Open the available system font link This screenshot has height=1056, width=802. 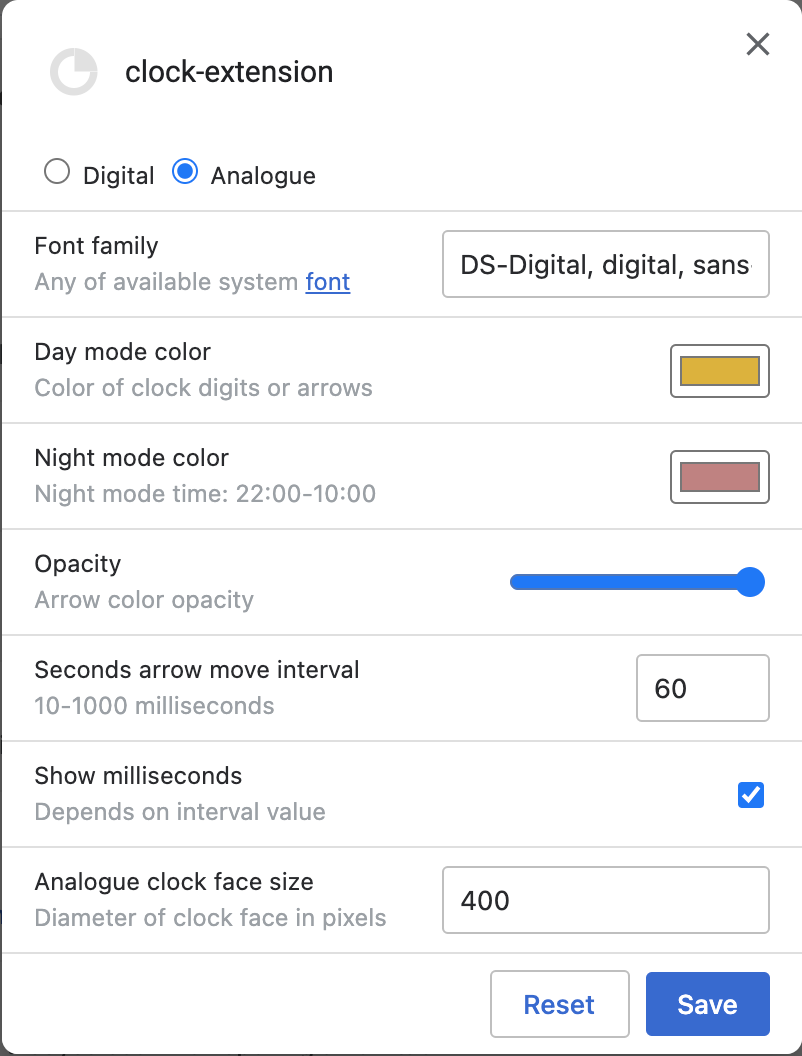pyautogui.click(x=328, y=282)
